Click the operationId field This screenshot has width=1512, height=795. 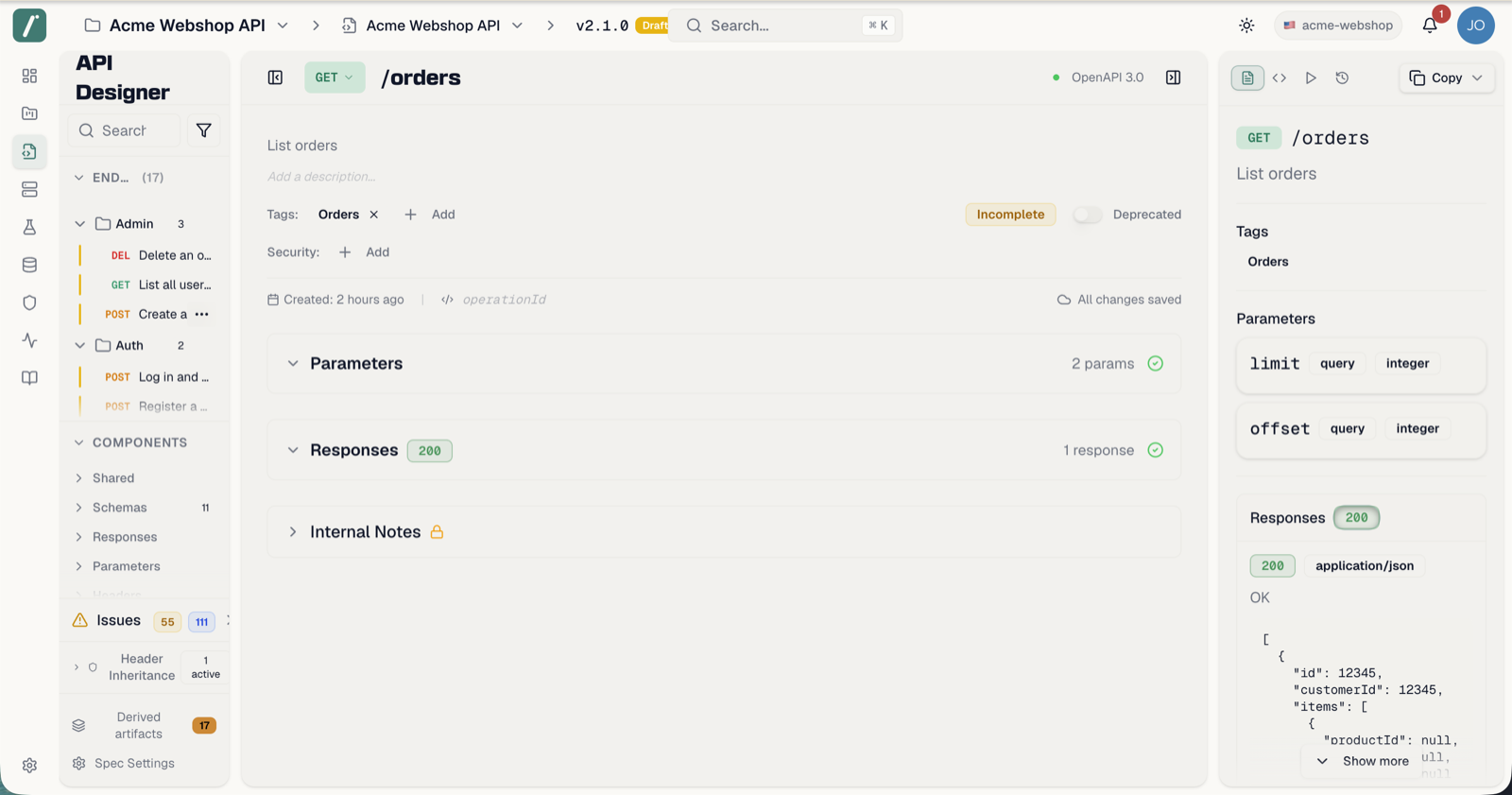pos(504,300)
